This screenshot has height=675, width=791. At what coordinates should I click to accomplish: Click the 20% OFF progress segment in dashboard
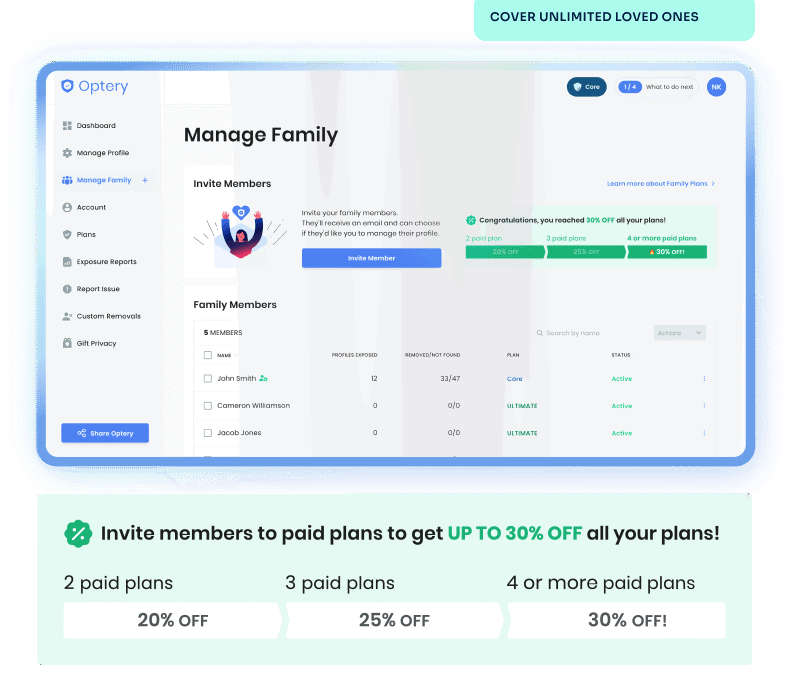coord(505,252)
